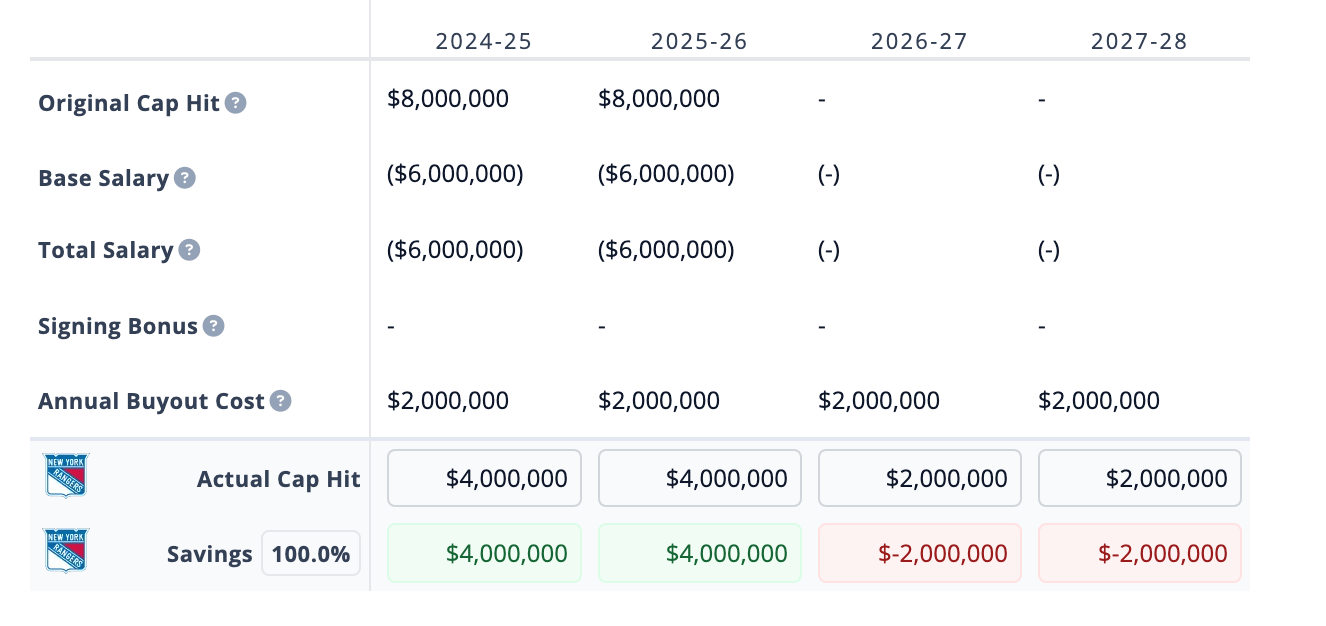Click green 2024-25 savings $4,000,000 cell
Screen dimensions: 1326x626
coord(484,553)
